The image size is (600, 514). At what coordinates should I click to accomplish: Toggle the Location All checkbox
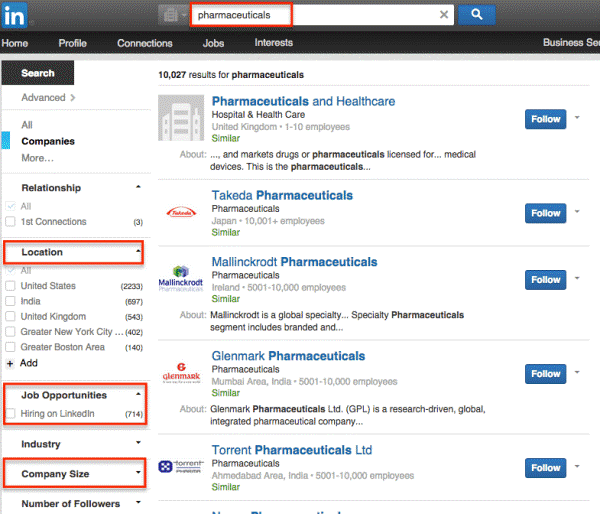(10, 271)
